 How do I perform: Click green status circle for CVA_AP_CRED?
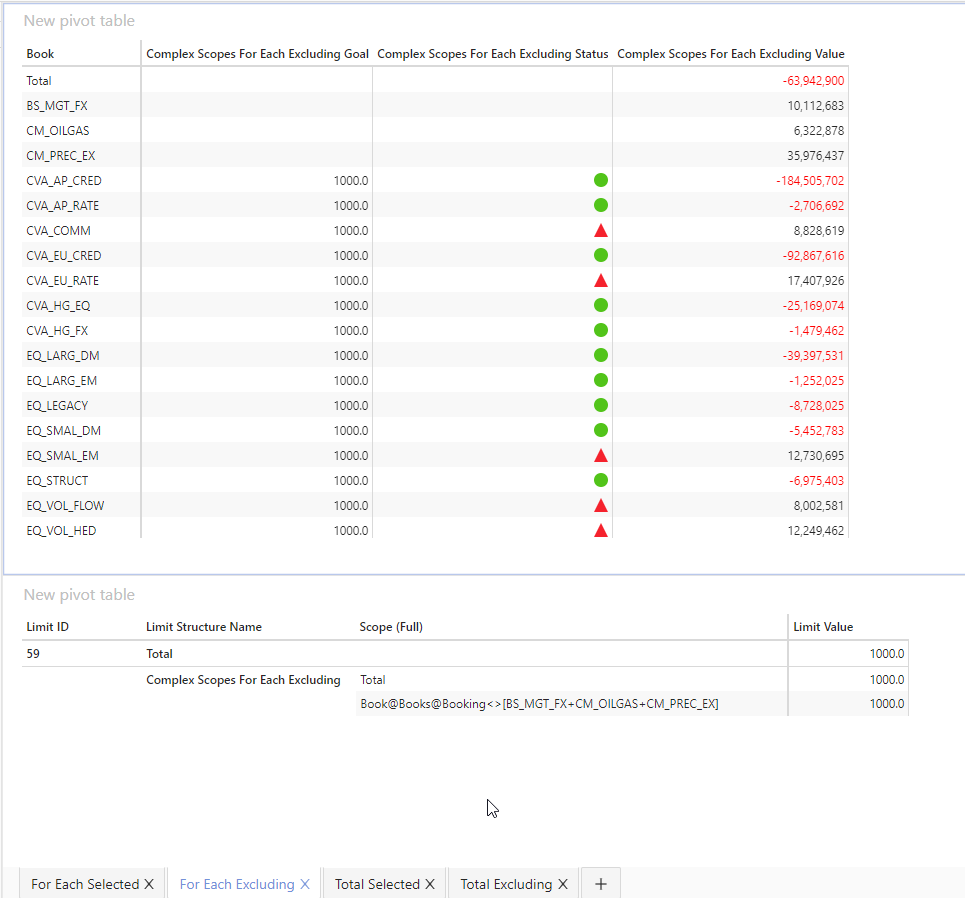tap(600, 181)
